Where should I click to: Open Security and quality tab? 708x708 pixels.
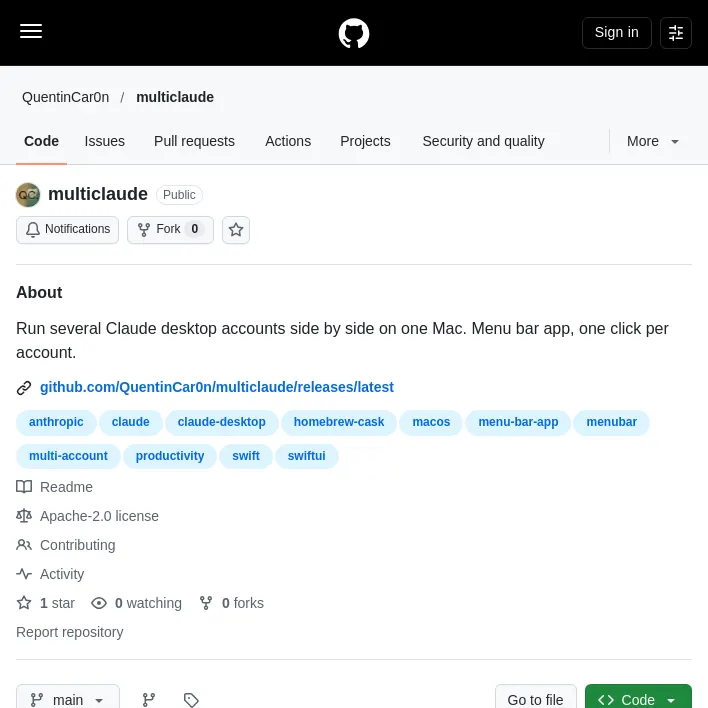(483, 141)
